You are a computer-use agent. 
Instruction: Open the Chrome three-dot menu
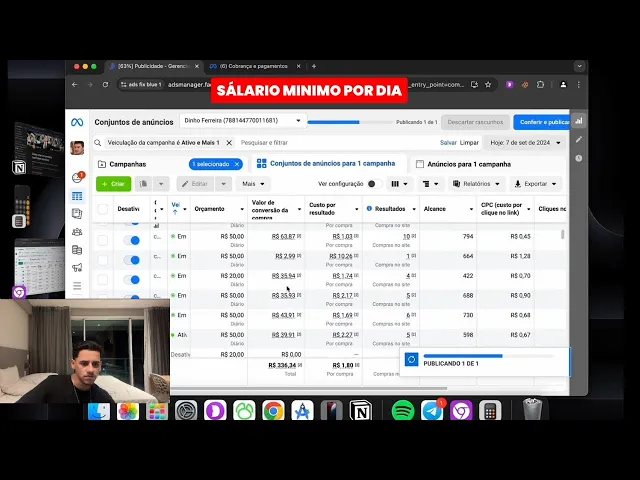578,84
